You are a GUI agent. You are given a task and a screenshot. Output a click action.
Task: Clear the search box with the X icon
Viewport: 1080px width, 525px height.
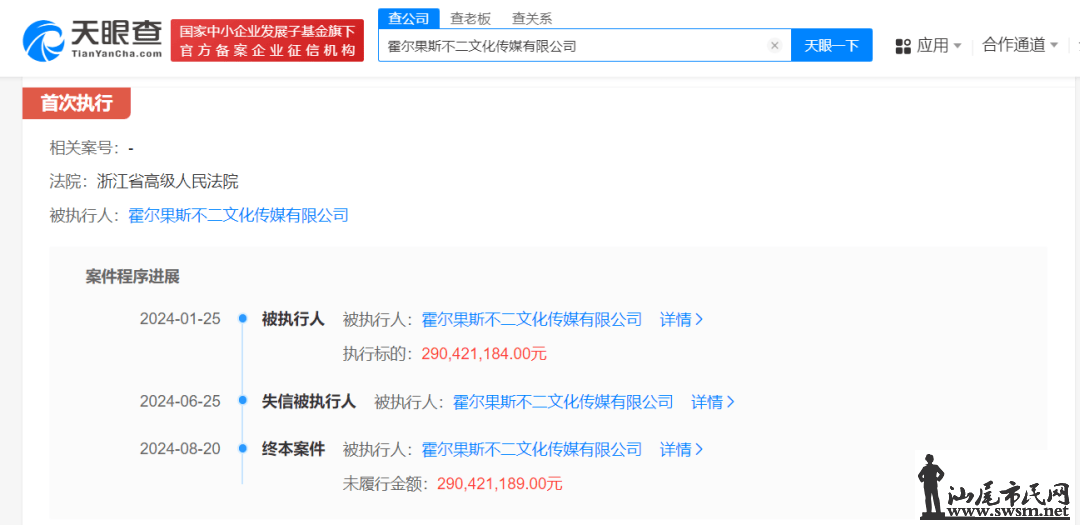pyautogui.click(x=774, y=45)
